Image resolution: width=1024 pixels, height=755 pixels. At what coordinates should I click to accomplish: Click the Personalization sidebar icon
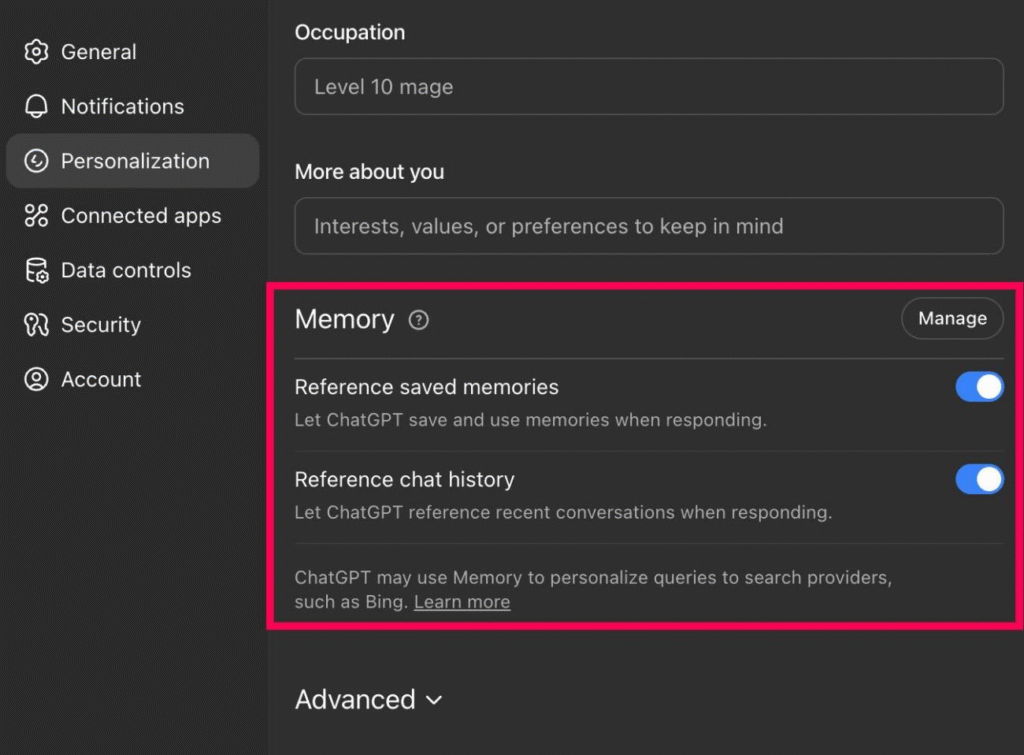(x=37, y=161)
